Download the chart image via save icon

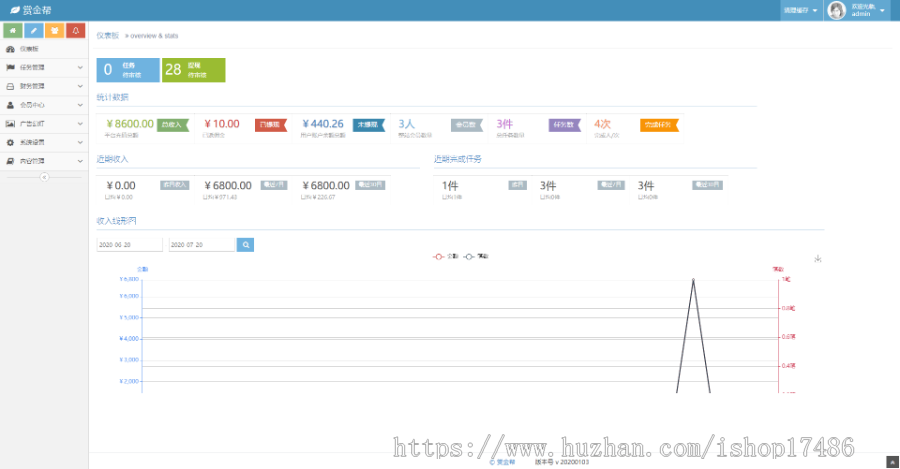(x=817, y=259)
